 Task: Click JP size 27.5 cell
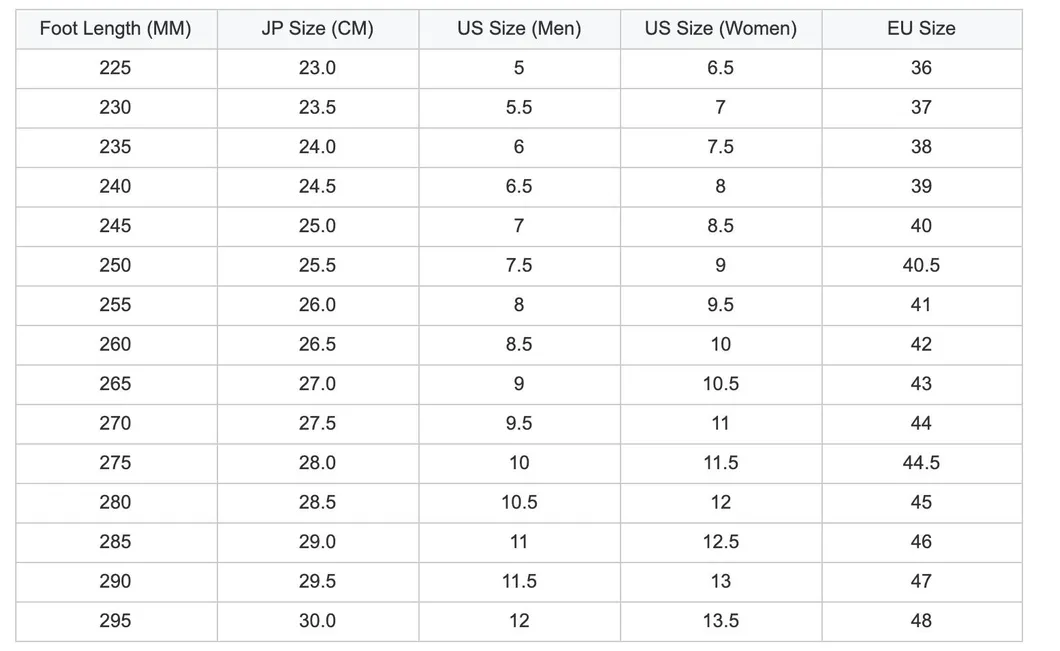(x=318, y=424)
